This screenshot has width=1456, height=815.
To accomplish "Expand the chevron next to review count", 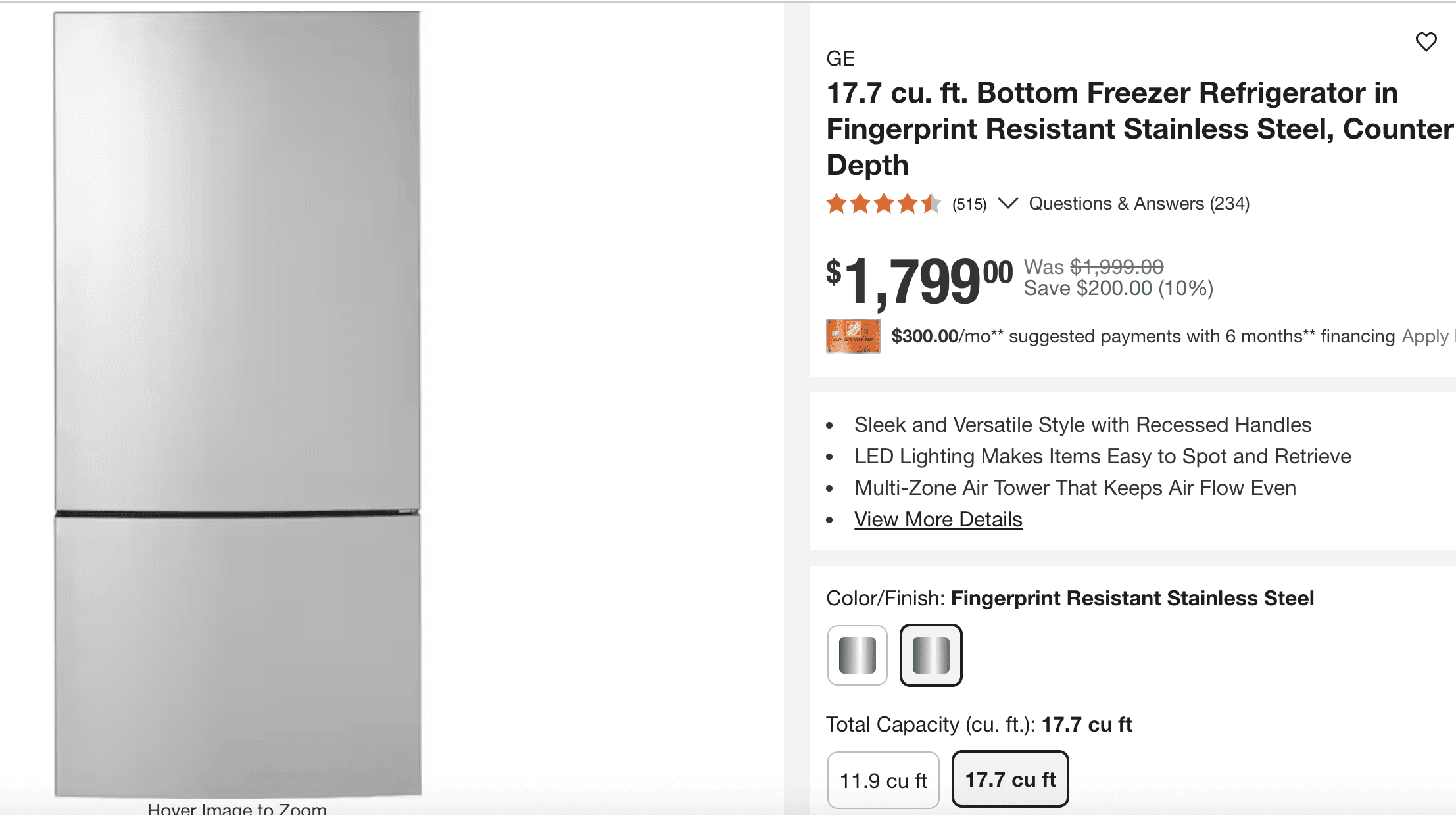I will point(1007,204).
